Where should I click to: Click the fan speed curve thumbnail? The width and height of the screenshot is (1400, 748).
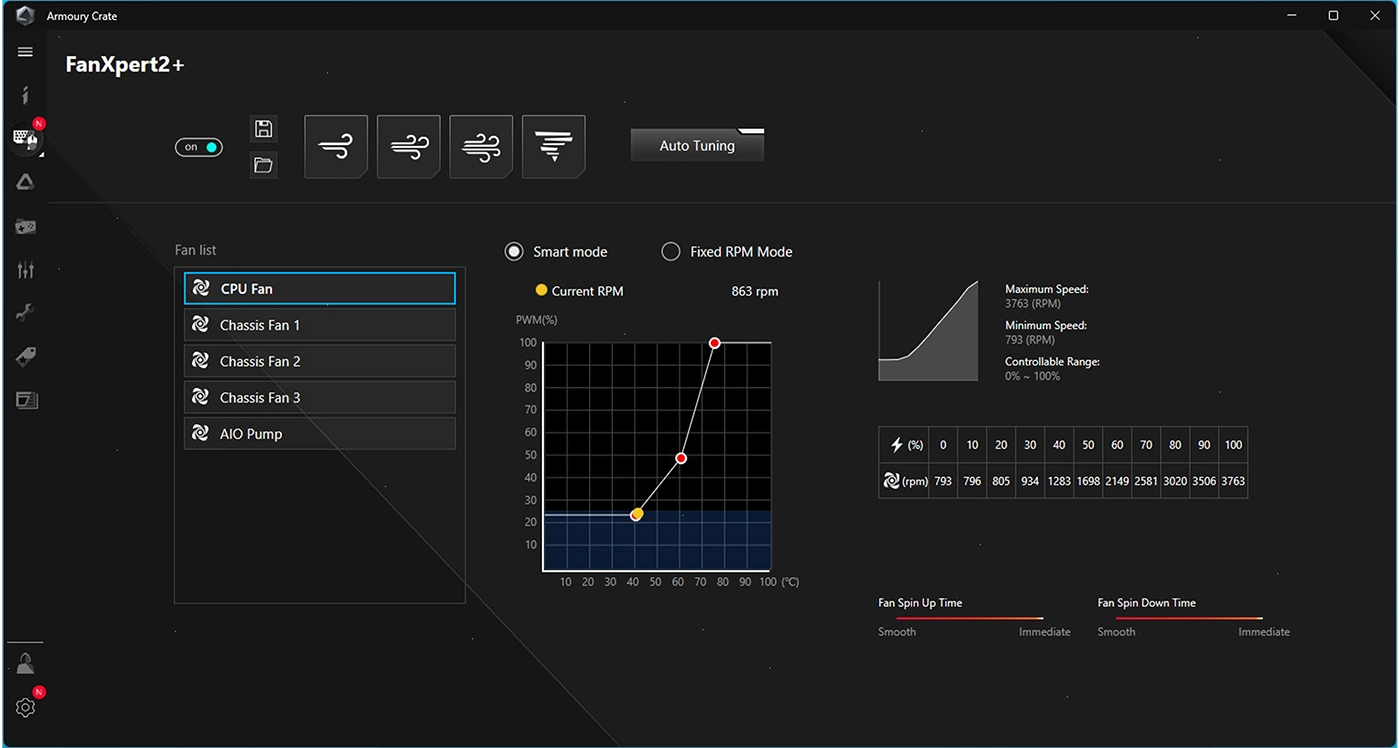click(x=928, y=331)
